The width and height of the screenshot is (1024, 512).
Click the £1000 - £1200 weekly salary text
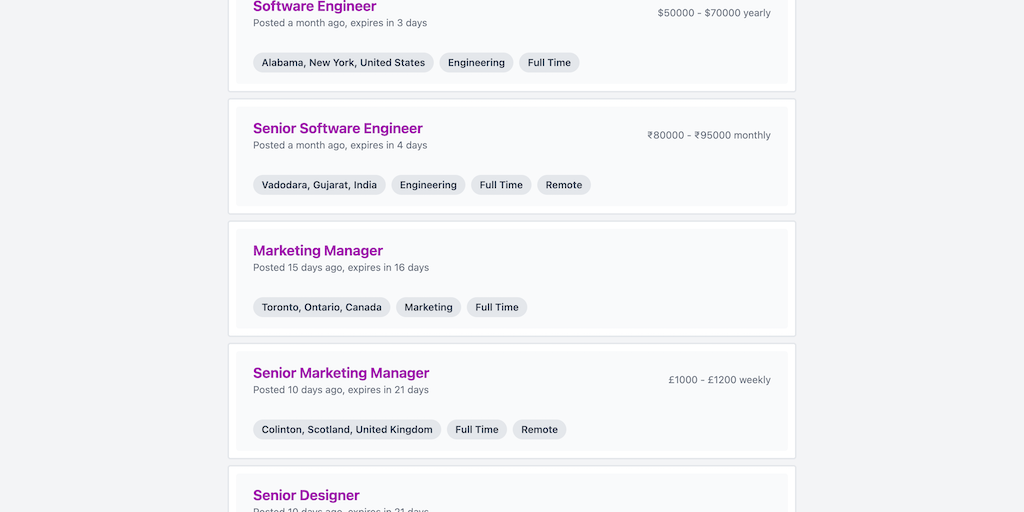click(719, 380)
